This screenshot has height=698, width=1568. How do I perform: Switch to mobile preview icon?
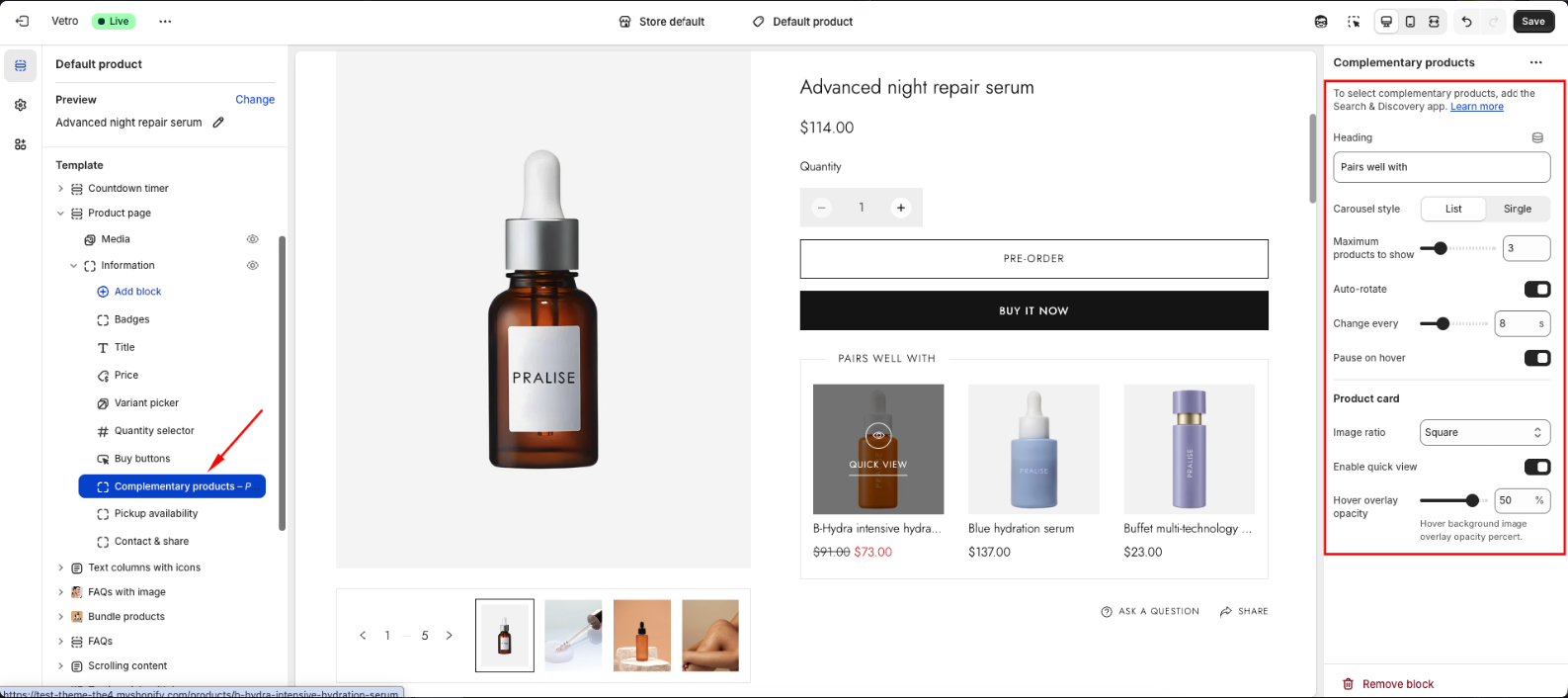click(x=1410, y=22)
